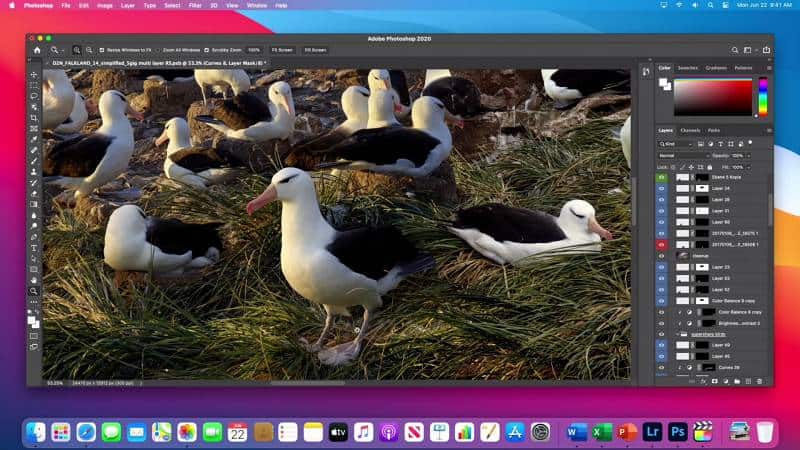Select the Lasso tool
The width and height of the screenshot is (800, 450).
34,96
